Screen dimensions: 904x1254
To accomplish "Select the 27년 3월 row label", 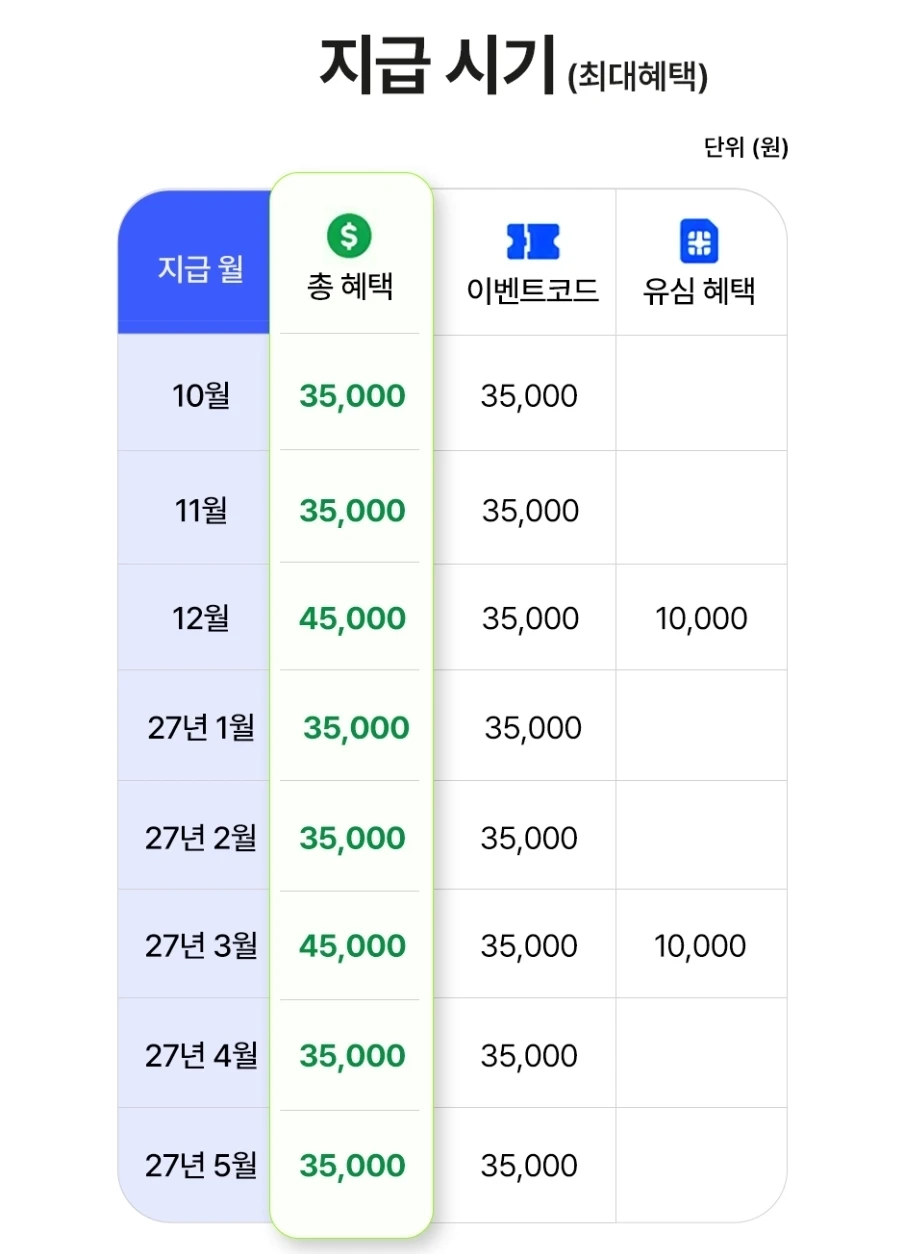I will 201,946.
